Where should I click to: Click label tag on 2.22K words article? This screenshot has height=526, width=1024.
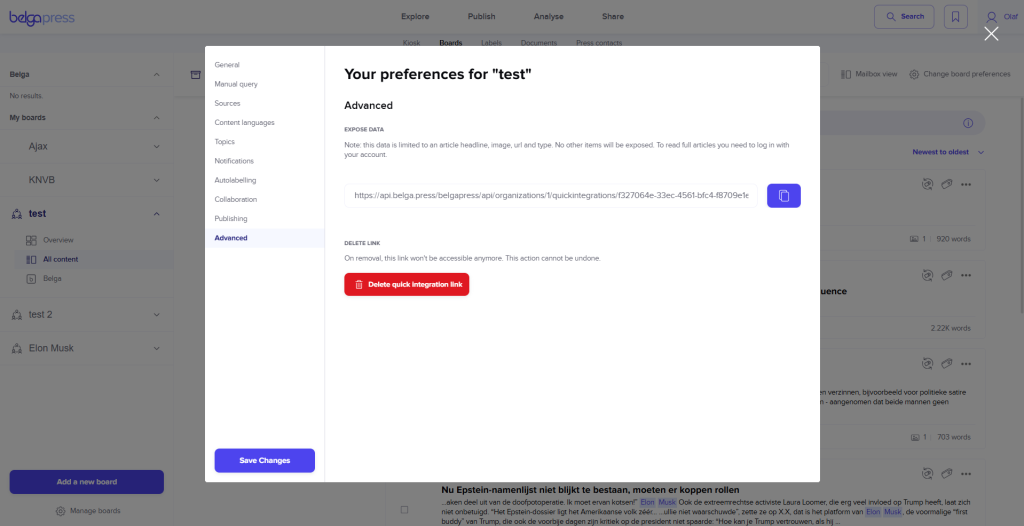point(946,276)
